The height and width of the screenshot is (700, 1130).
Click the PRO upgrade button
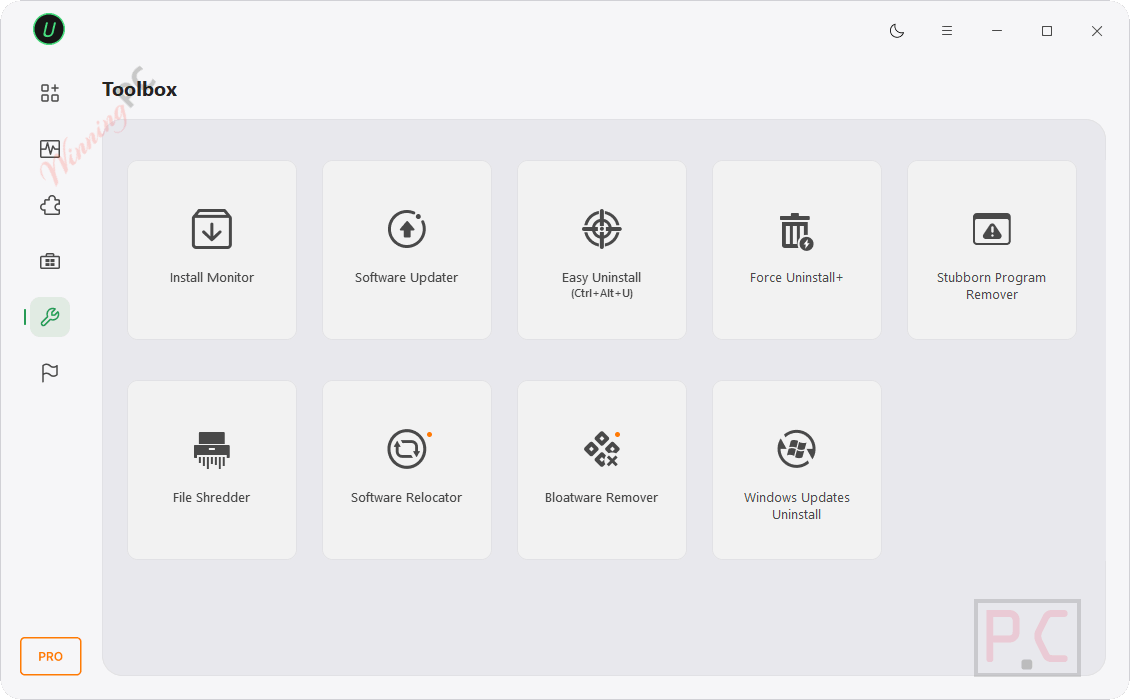tap(50, 656)
